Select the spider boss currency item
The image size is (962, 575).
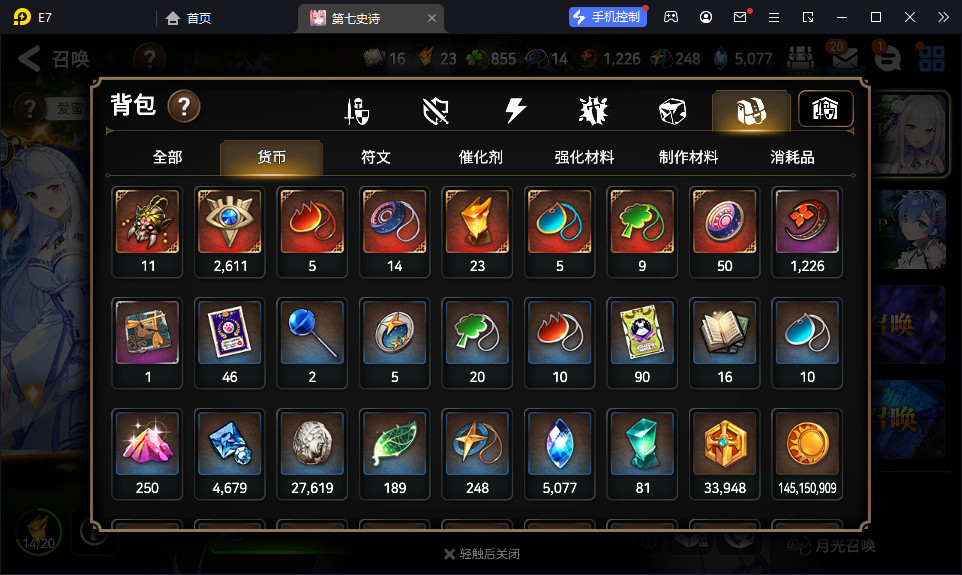pos(147,232)
